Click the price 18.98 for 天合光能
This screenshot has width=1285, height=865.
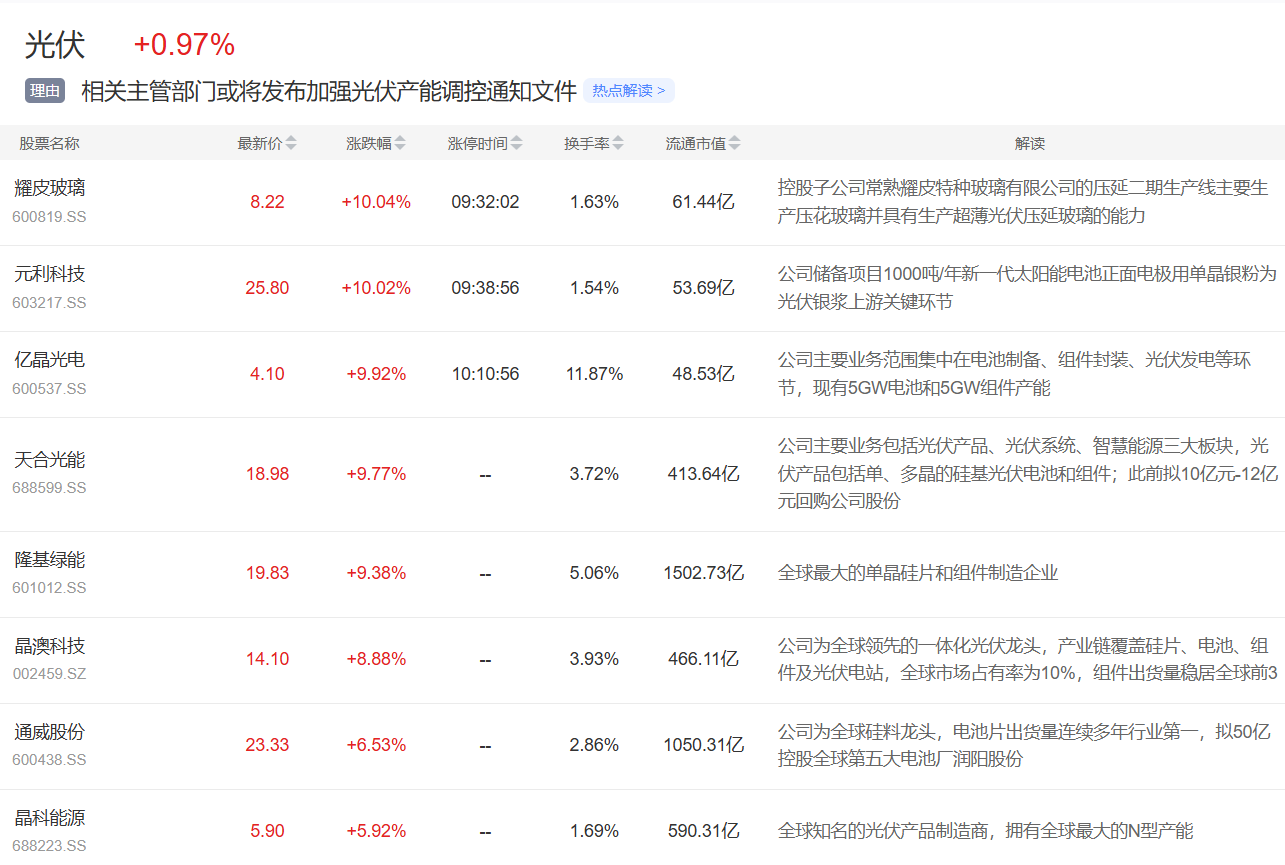(267, 474)
